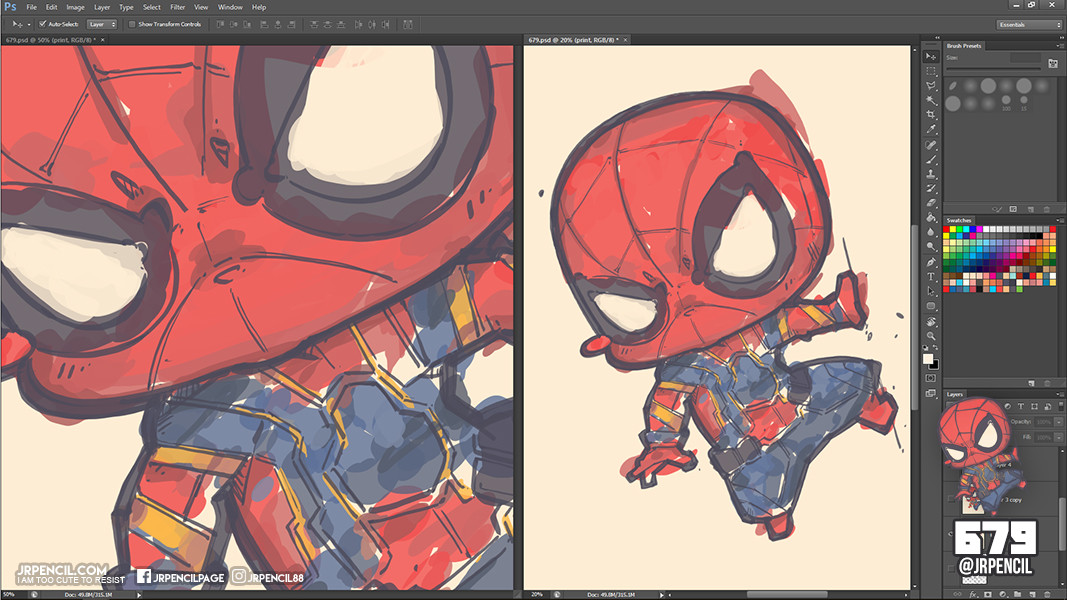Open the Auto-Select Layer dropdown

[x=102, y=24]
